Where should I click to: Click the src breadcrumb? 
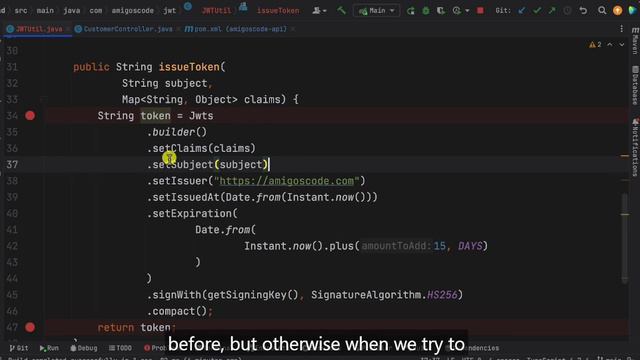coord(21,11)
